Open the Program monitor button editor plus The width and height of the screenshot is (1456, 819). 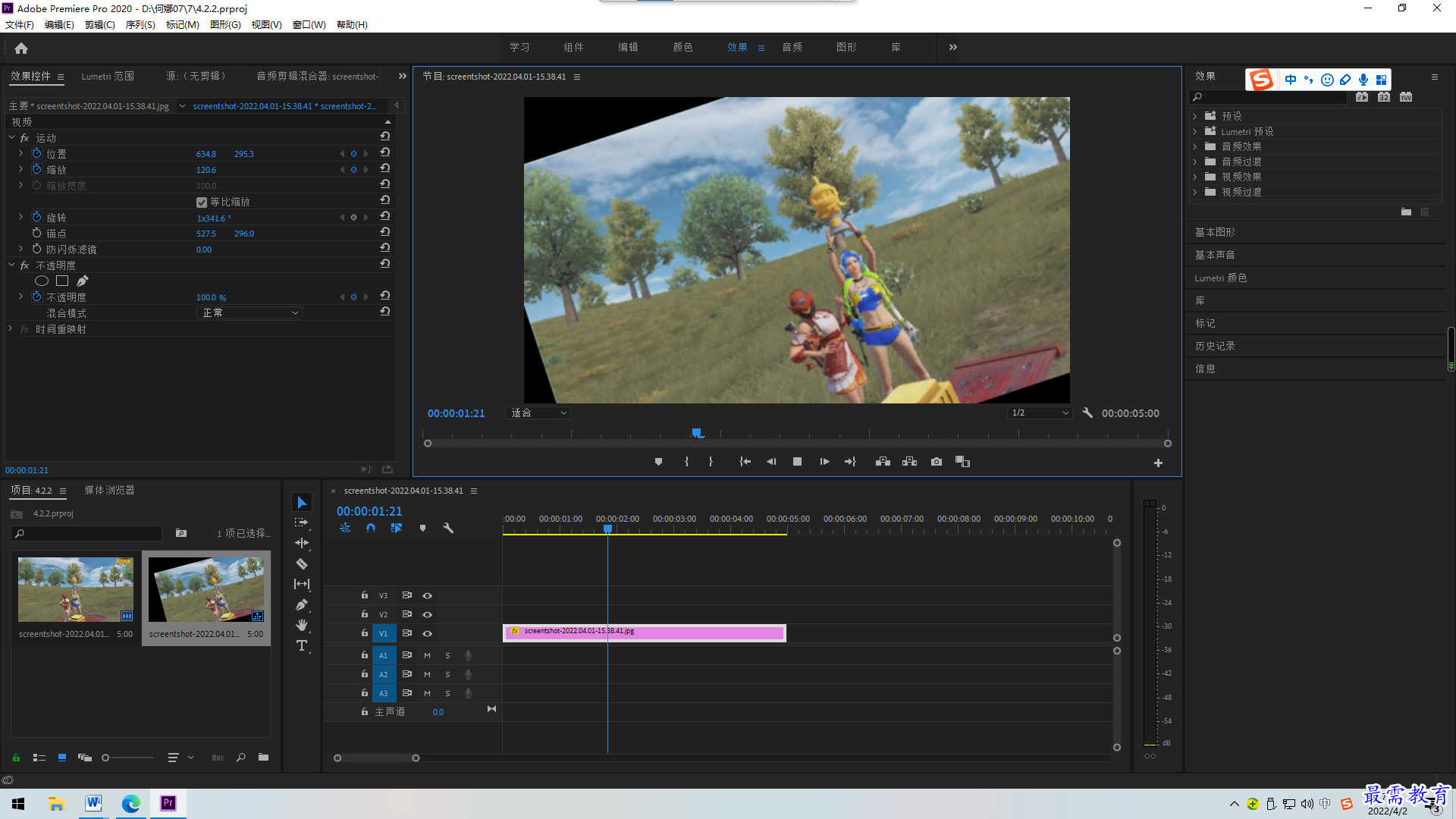1158,463
